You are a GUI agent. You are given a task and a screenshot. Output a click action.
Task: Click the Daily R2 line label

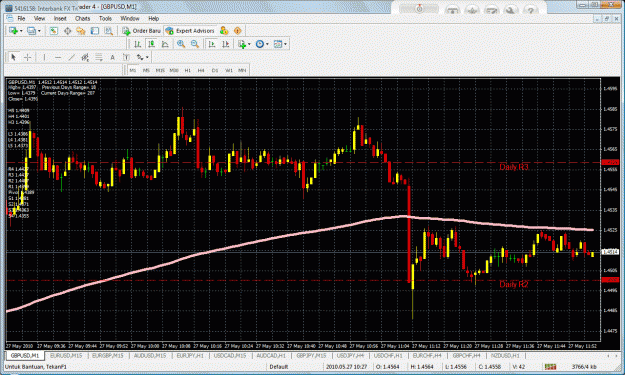click(513, 285)
